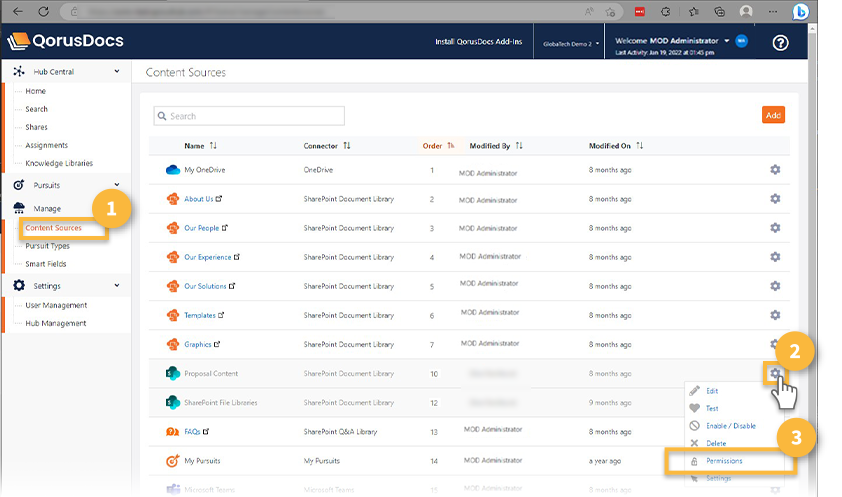Image resolution: width=842 pixels, height=497 pixels.
Task: Click the FAQs Q&A icon
Action: [172, 432]
